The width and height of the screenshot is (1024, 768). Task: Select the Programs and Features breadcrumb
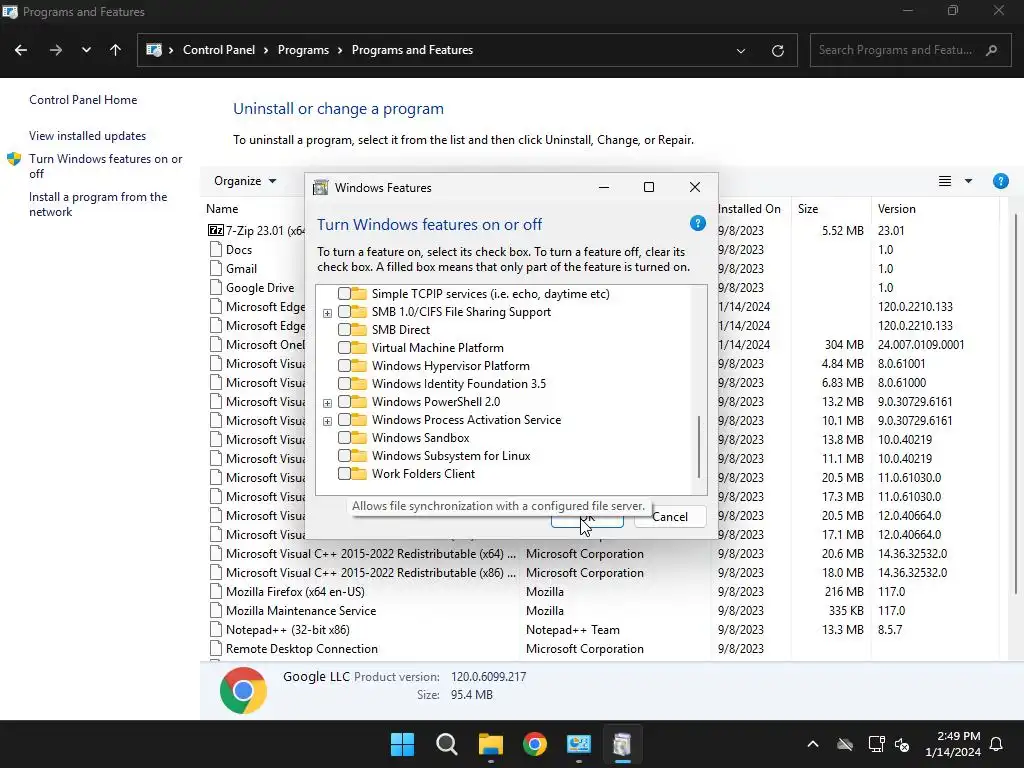tap(412, 50)
